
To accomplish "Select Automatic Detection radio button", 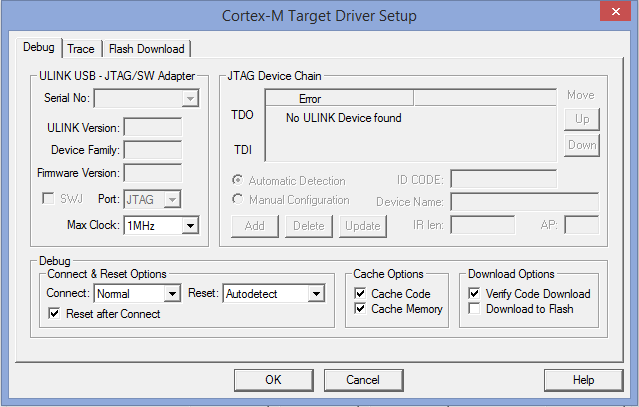I will tap(238, 180).
